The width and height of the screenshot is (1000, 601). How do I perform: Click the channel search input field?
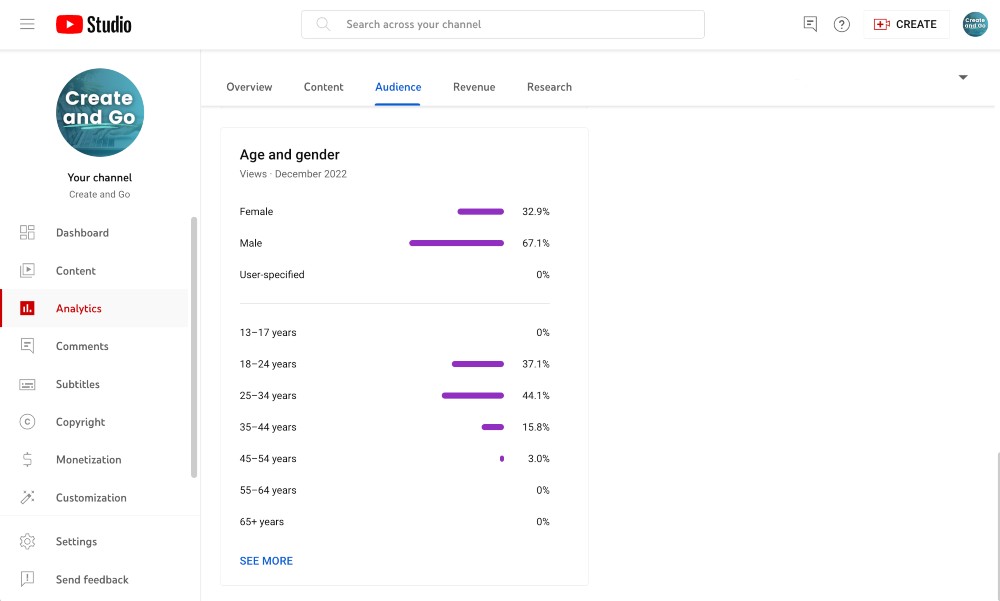503,23
